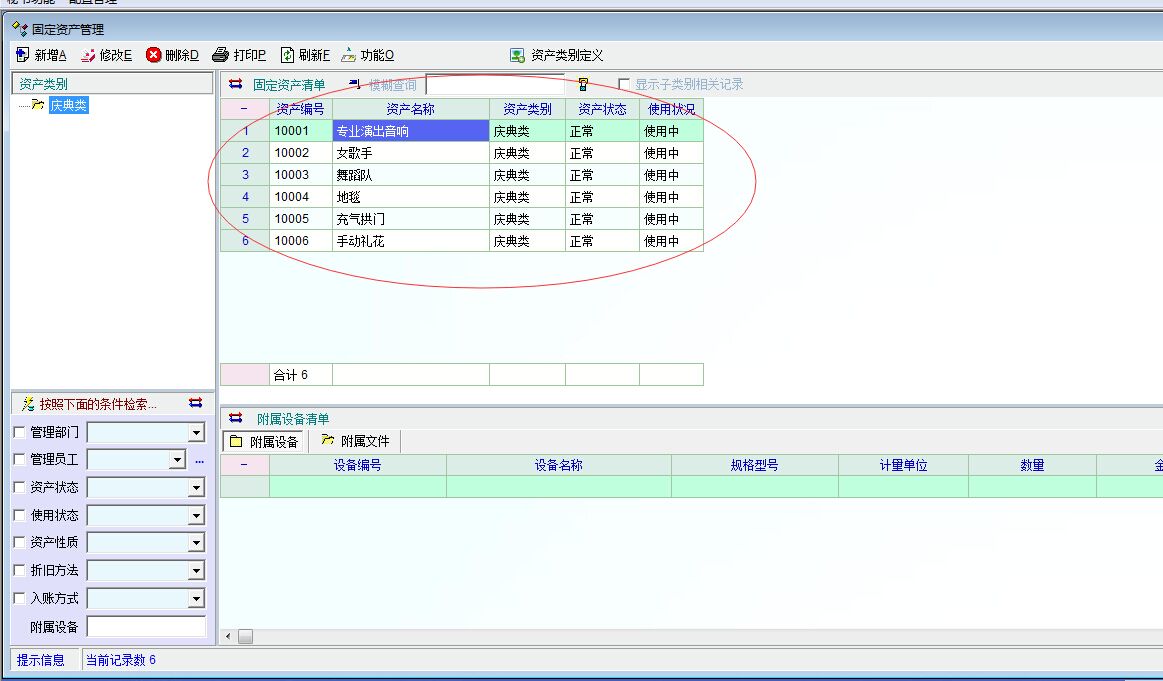Click the 新增A add toolbar icon

tap(23, 55)
